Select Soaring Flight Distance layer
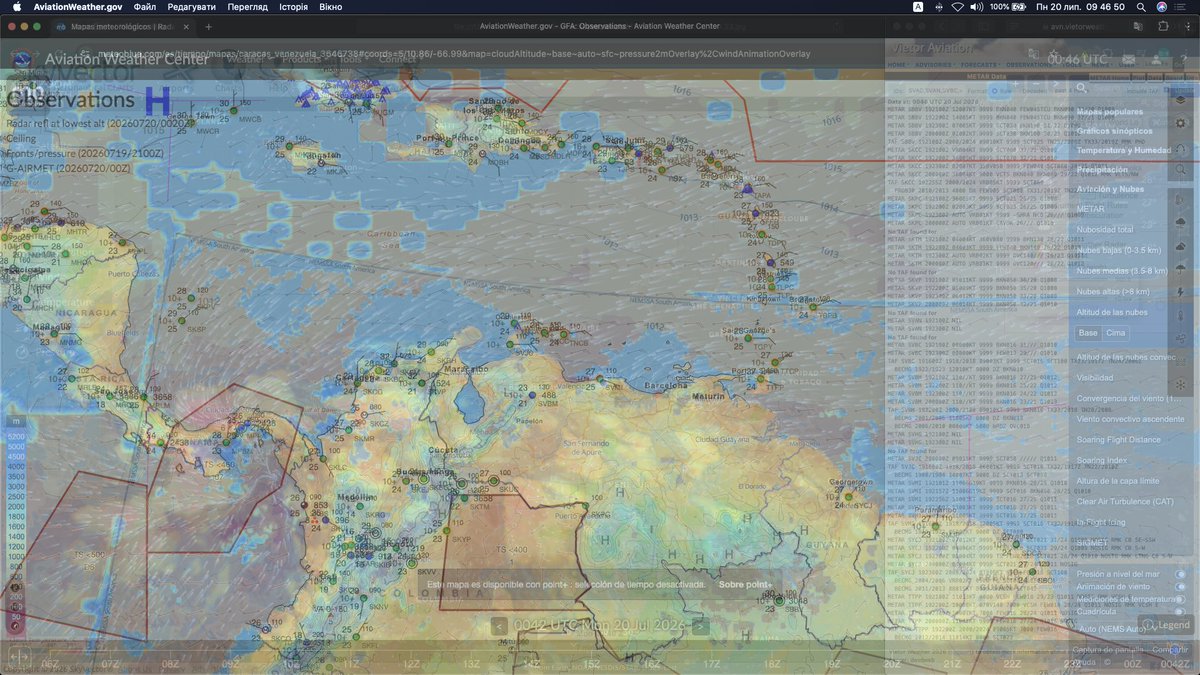 click(1118, 440)
